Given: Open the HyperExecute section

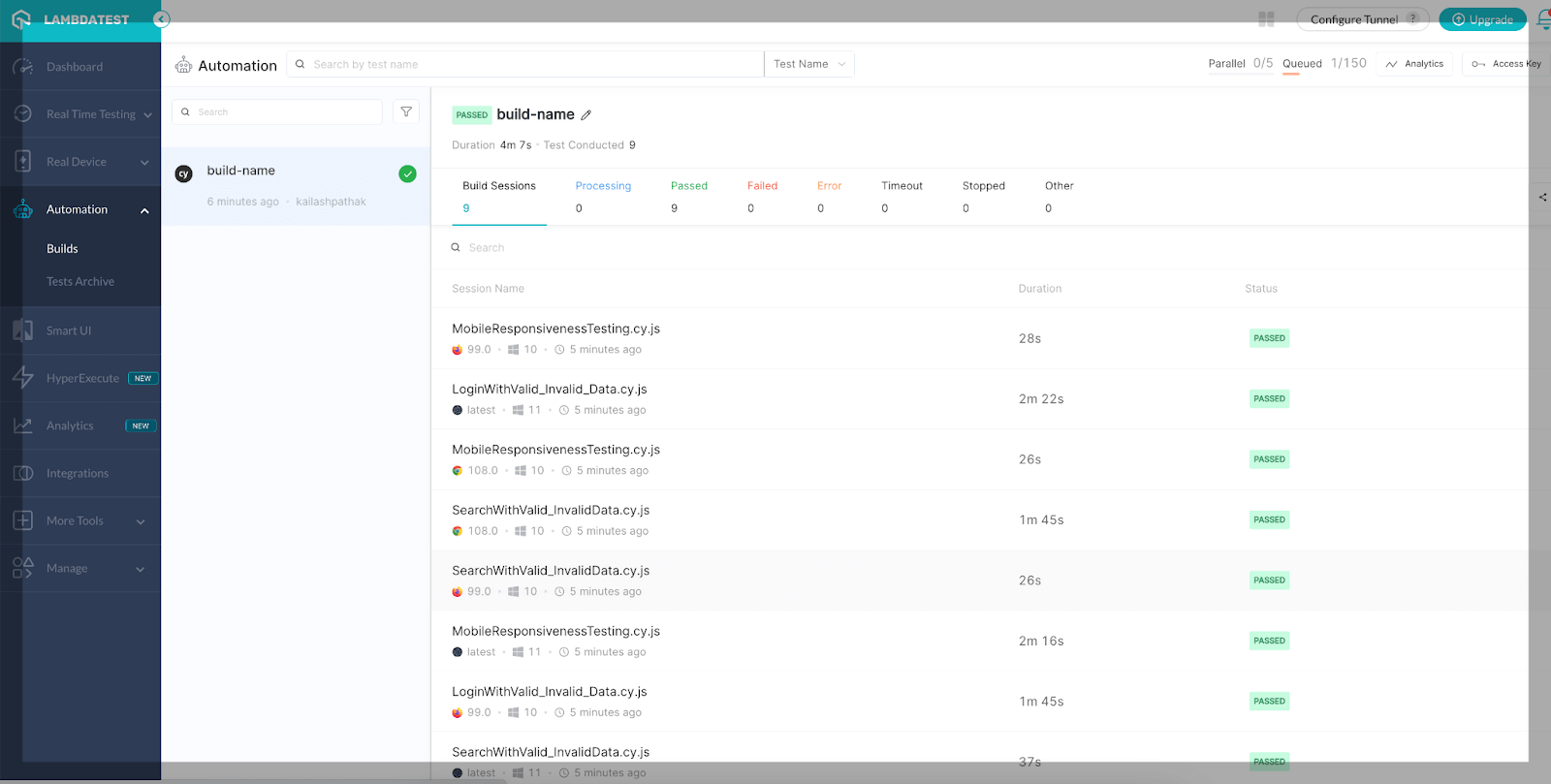Looking at the screenshot, I should (x=82, y=378).
